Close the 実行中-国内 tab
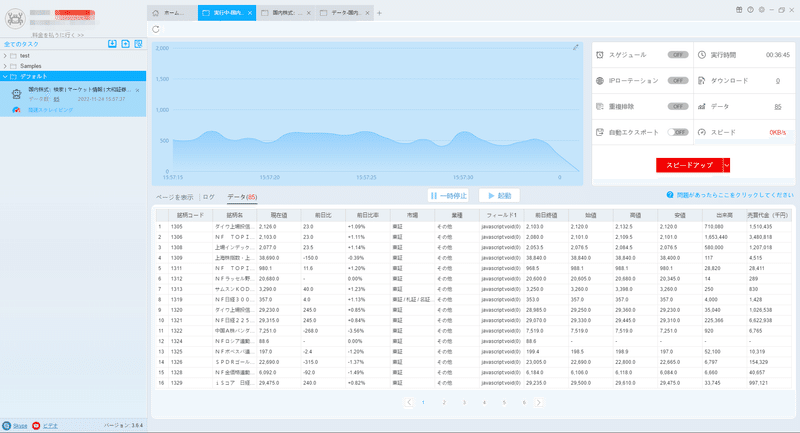The image size is (800, 433). point(249,13)
